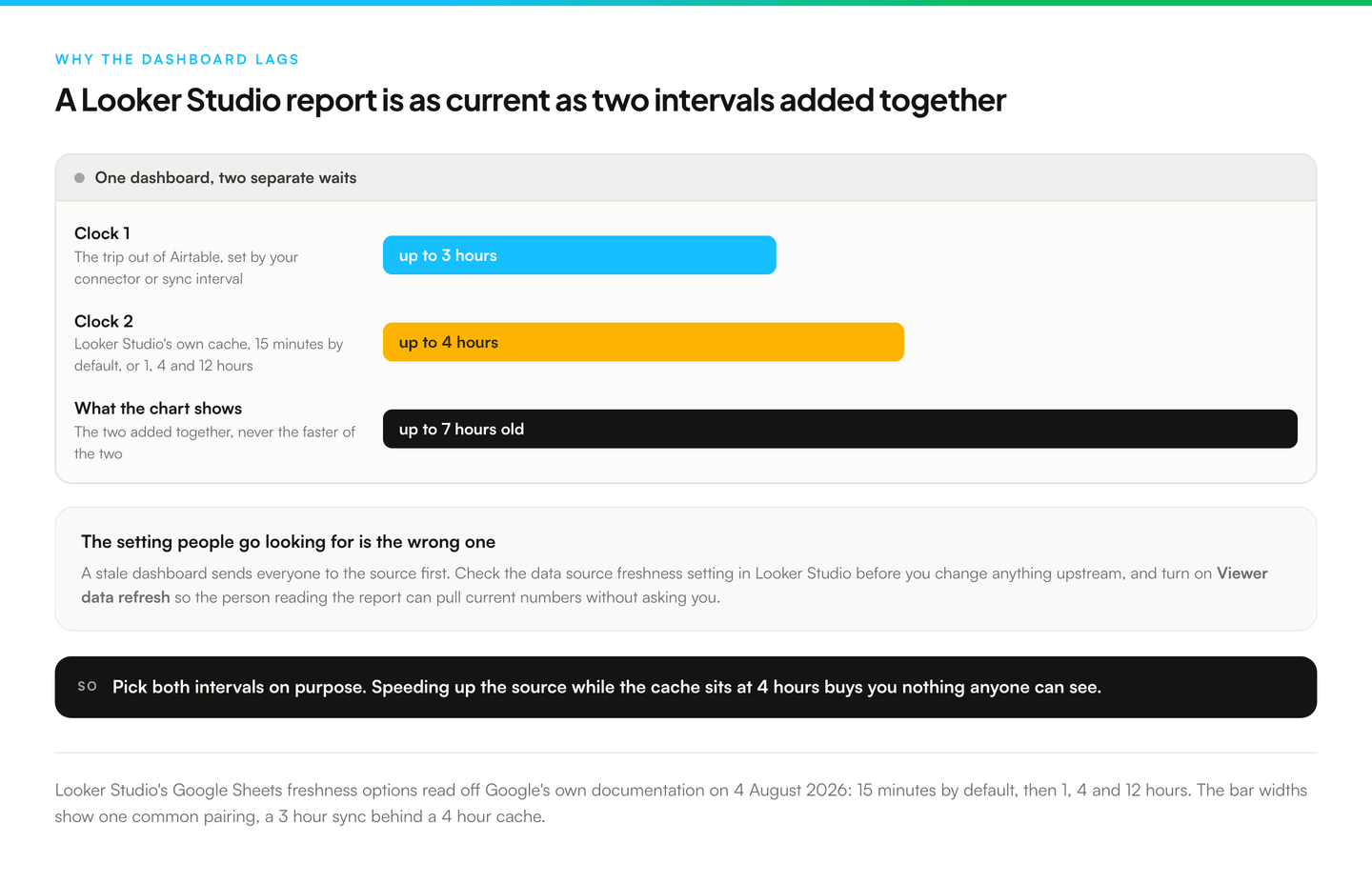Click the Clock 2 cache description text
Screen dimensions: 1372x884
(209, 354)
